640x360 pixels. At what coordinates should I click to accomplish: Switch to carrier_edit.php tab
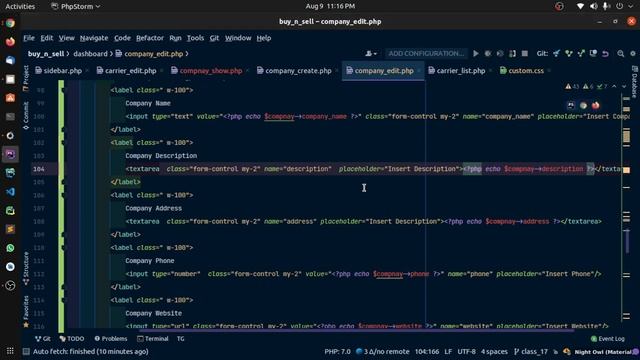(x=130, y=71)
